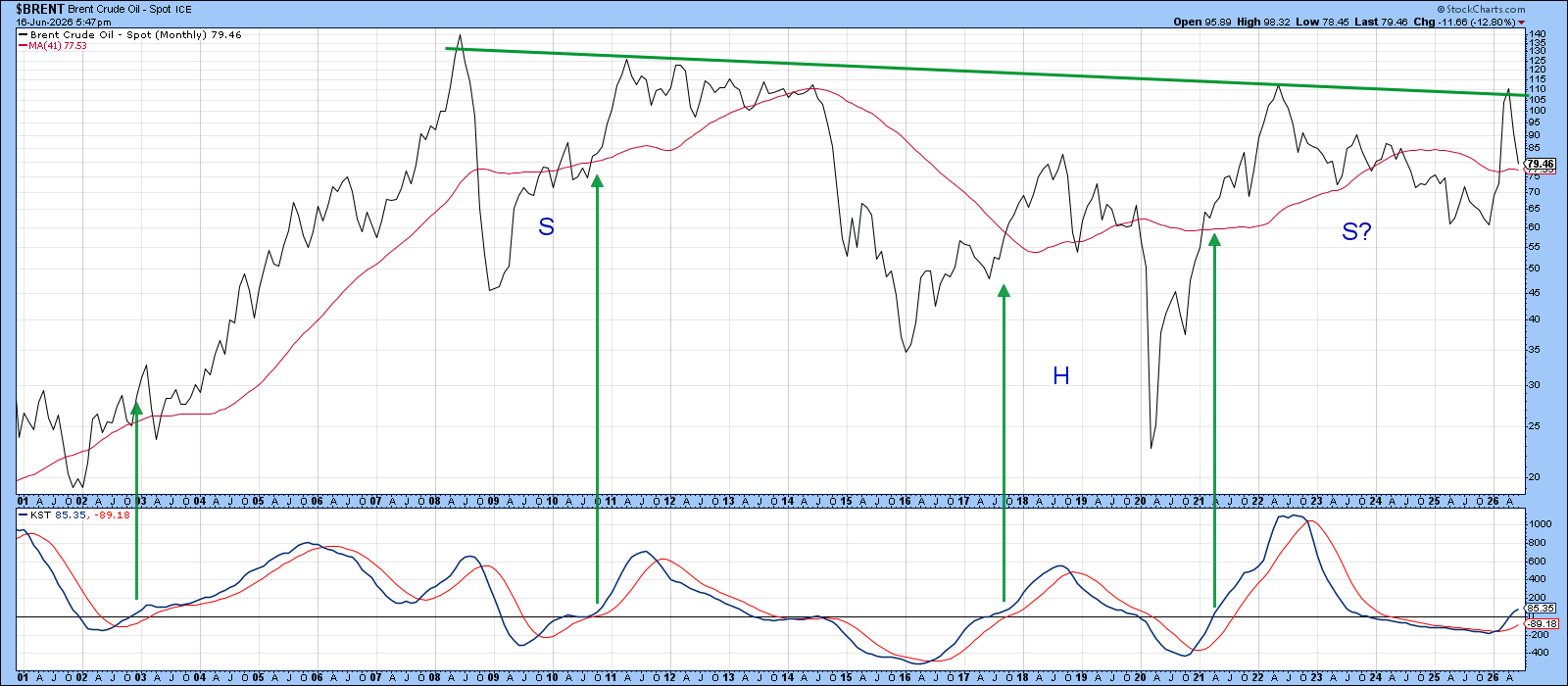Click year '08' on the price panel time axis

(434, 500)
